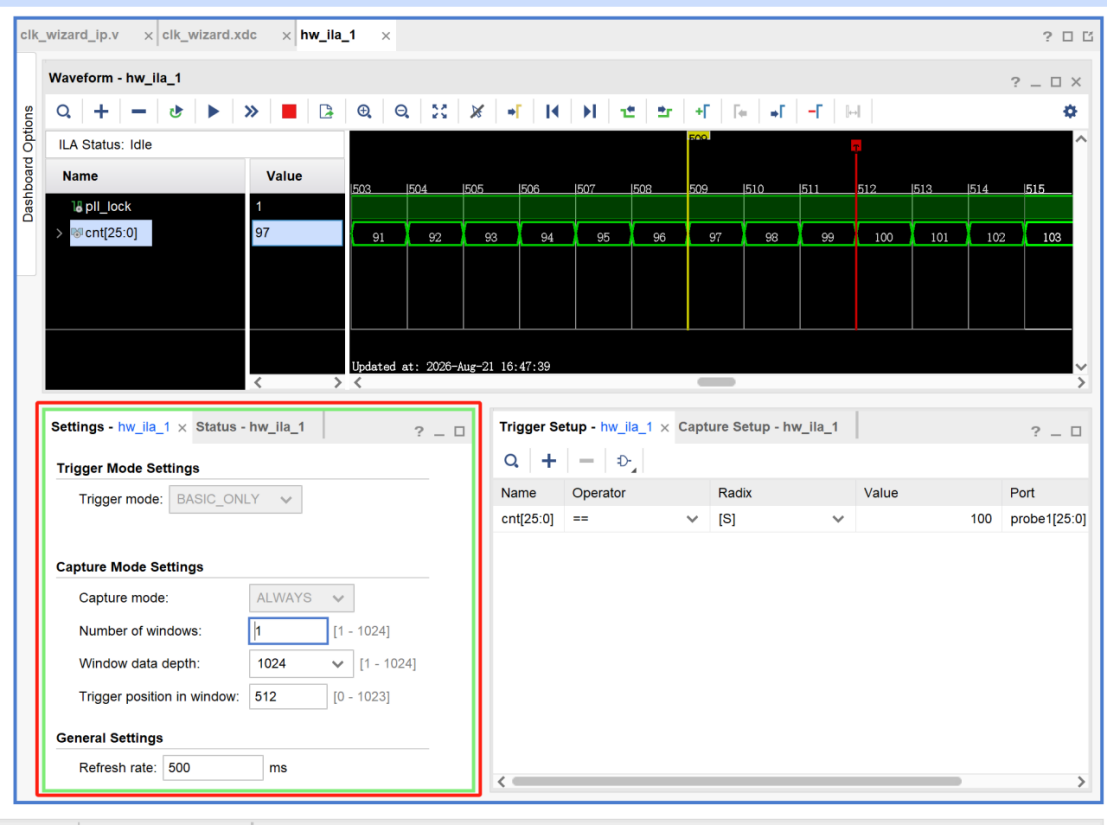Stop the trigger with the red square
The image size is (1107, 826).
[289, 112]
